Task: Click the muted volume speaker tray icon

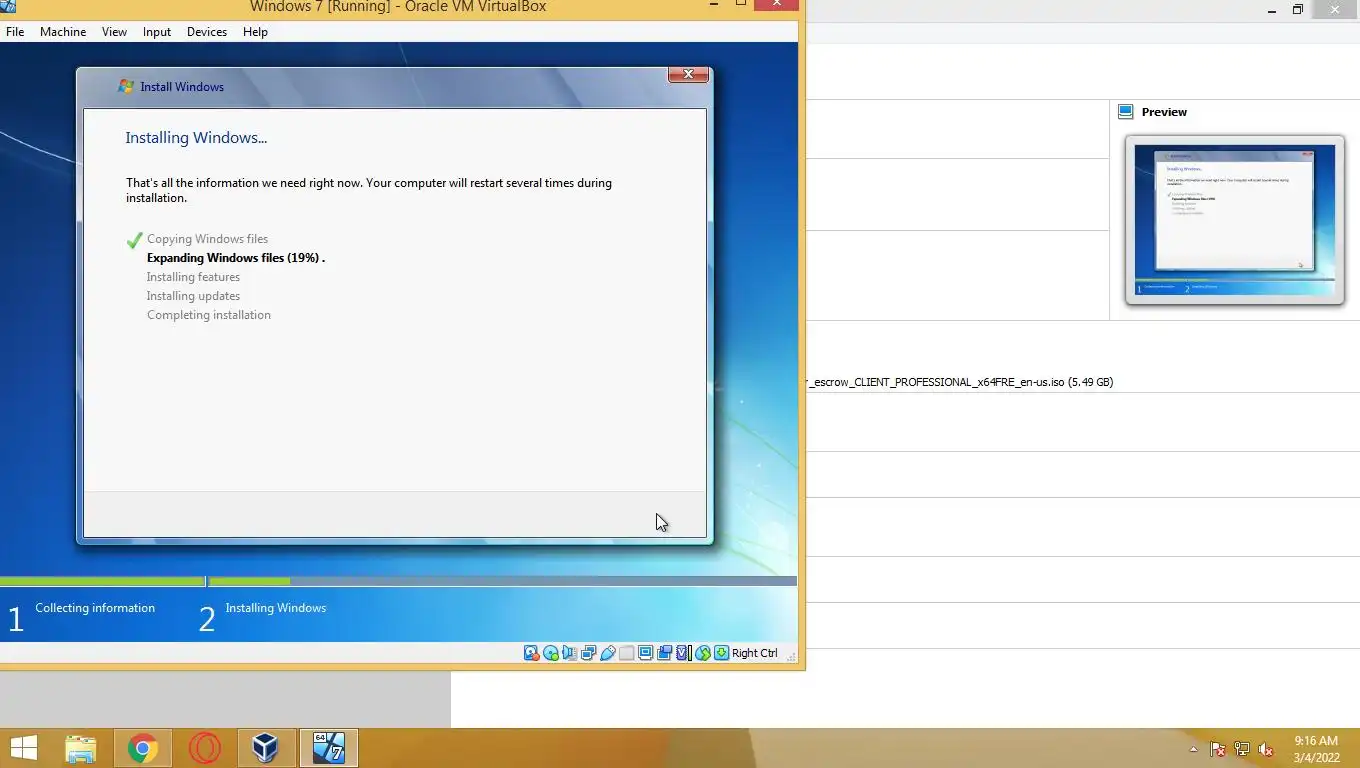Action: point(1266,749)
